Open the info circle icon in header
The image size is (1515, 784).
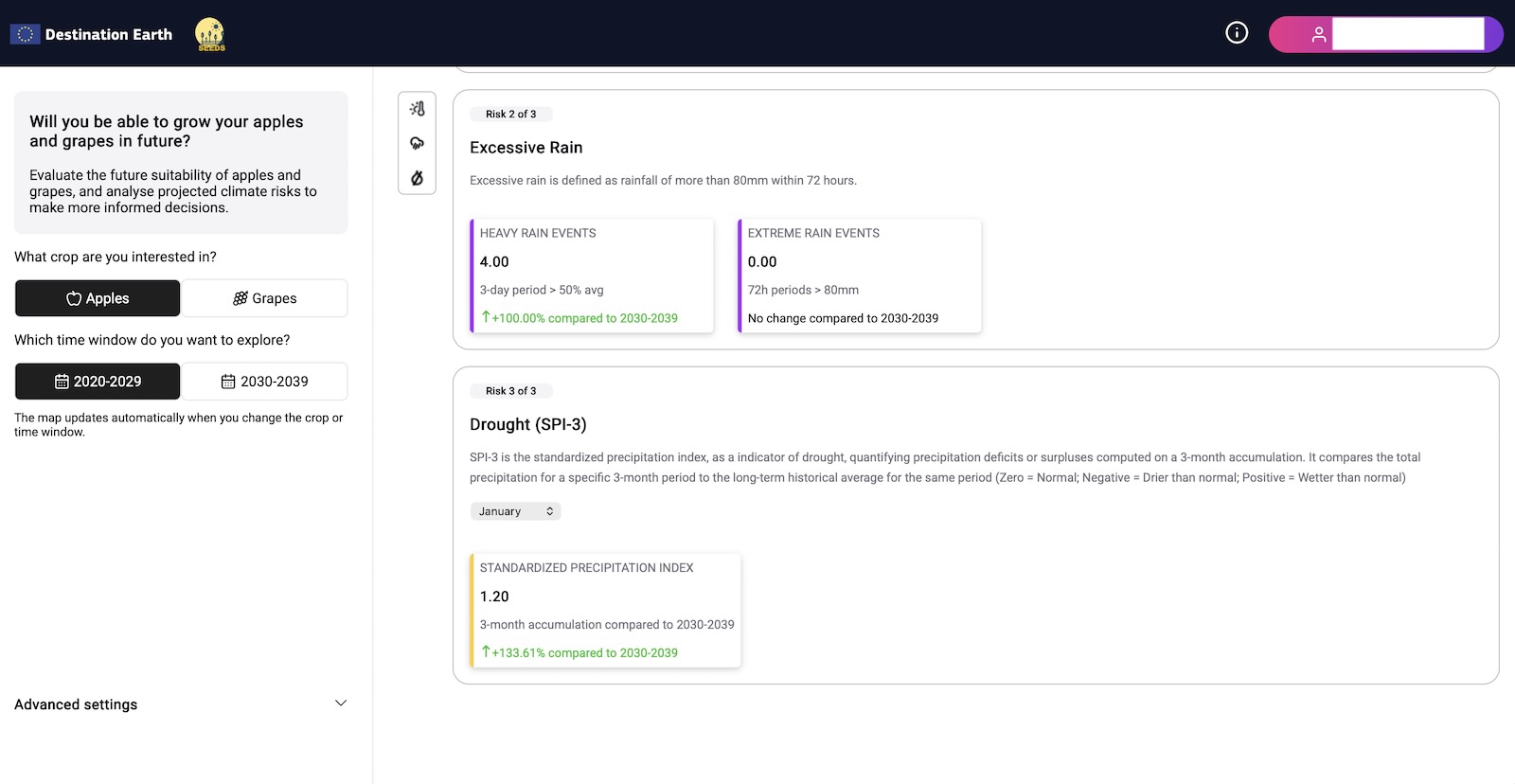pyautogui.click(x=1237, y=33)
